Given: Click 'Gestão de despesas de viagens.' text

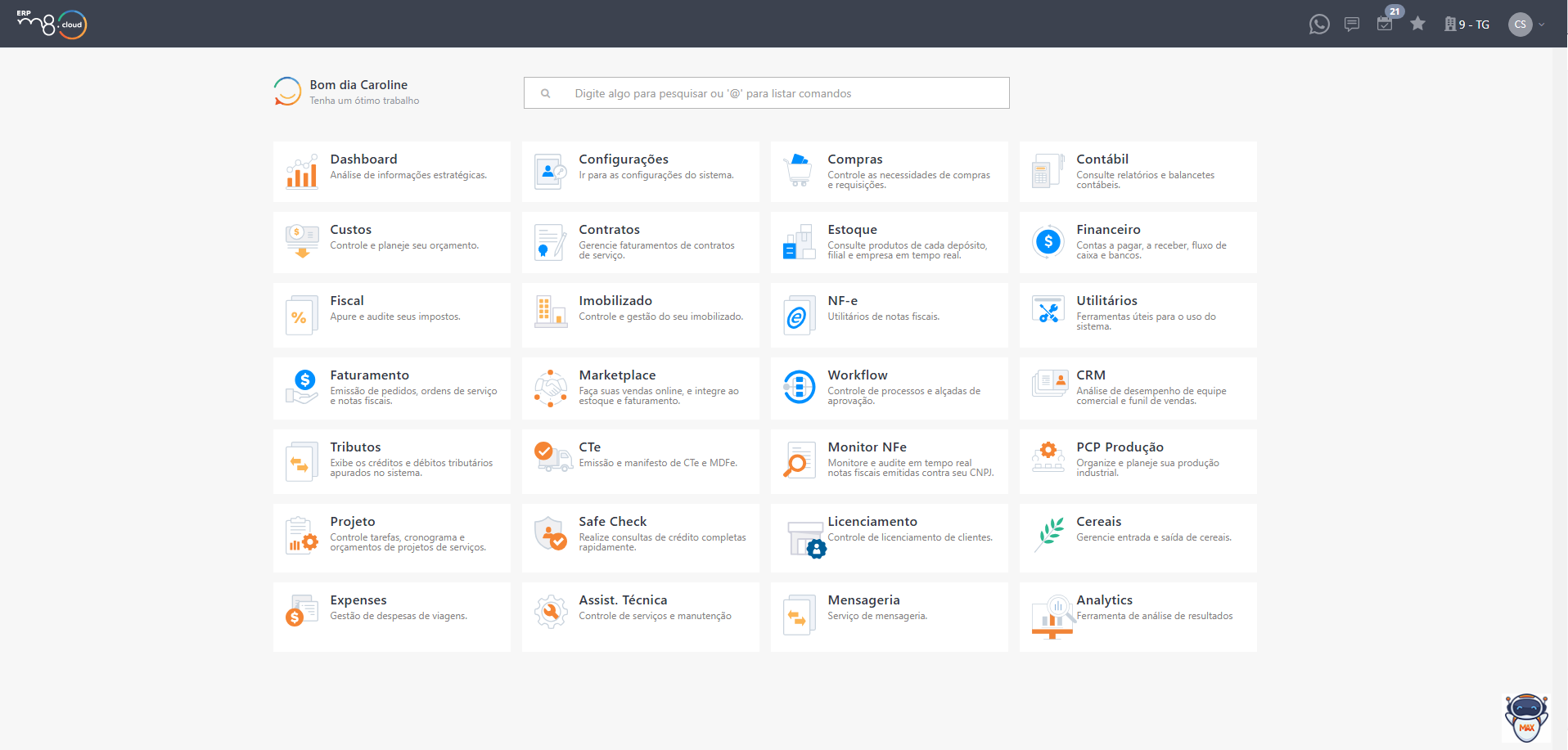Looking at the screenshot, I should pyautogui.click(x=399, y=616).
